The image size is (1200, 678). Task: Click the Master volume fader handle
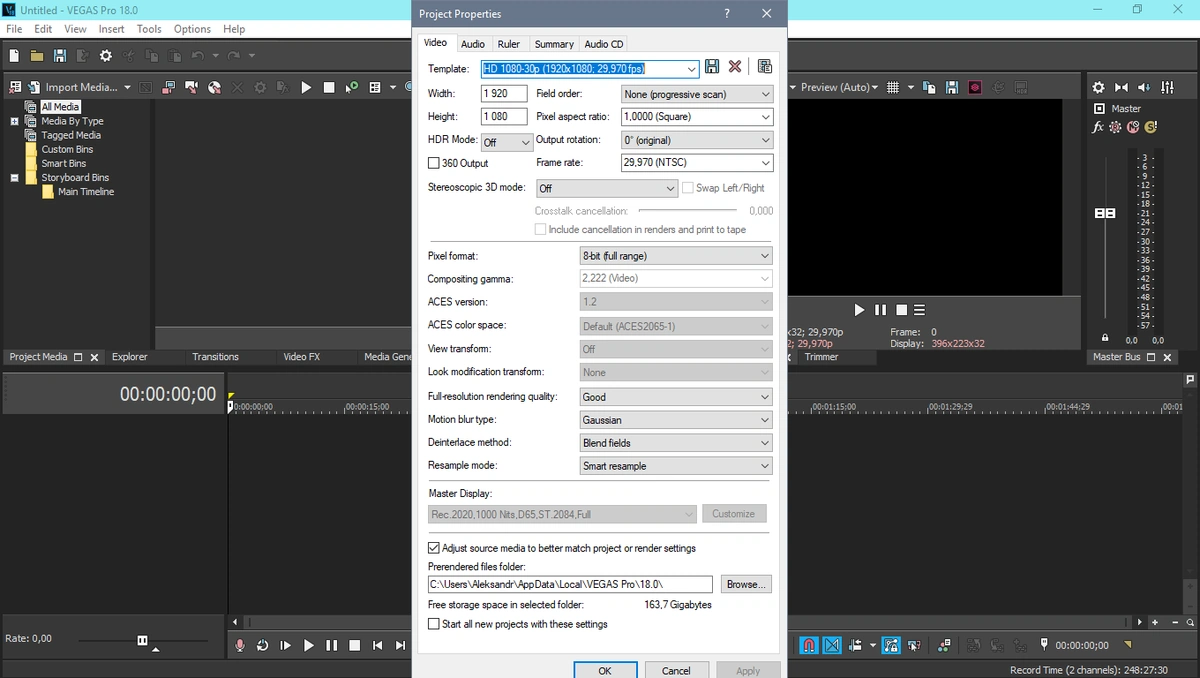click(1105, 214)
